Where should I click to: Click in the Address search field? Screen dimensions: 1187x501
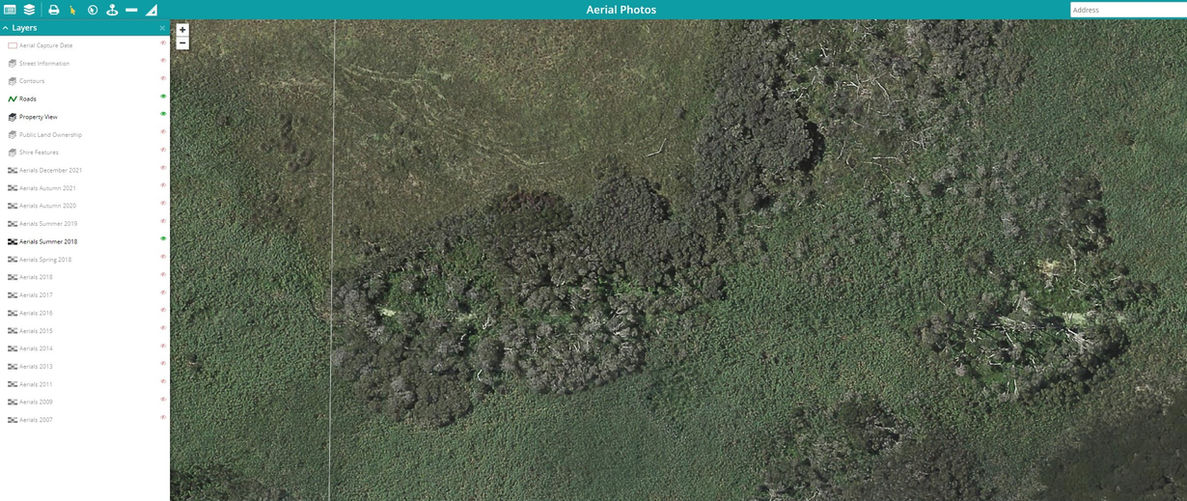tap(1128, 10)
